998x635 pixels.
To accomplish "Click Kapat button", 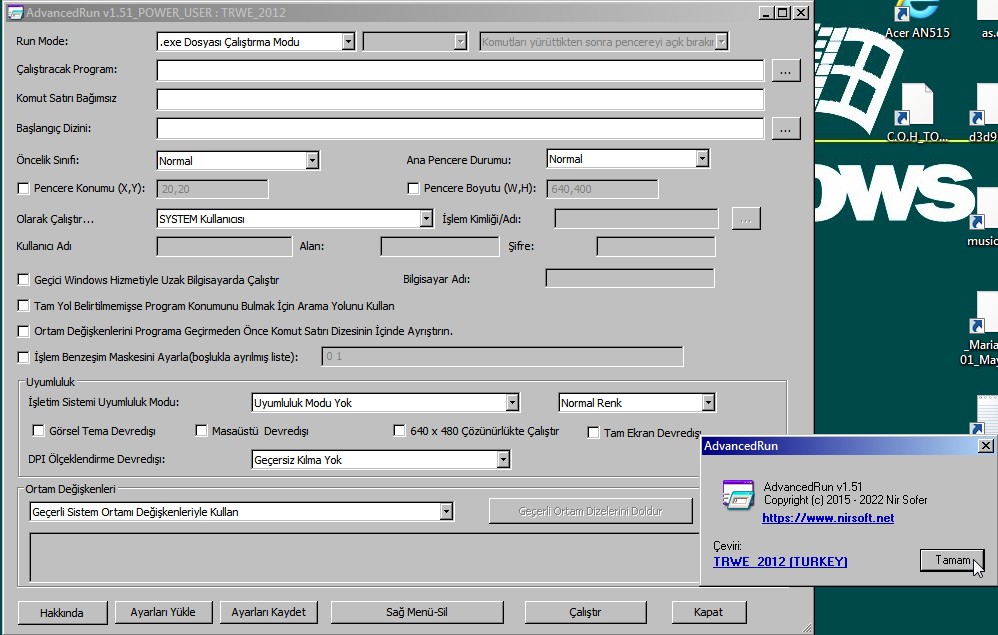I will point(708,612).
